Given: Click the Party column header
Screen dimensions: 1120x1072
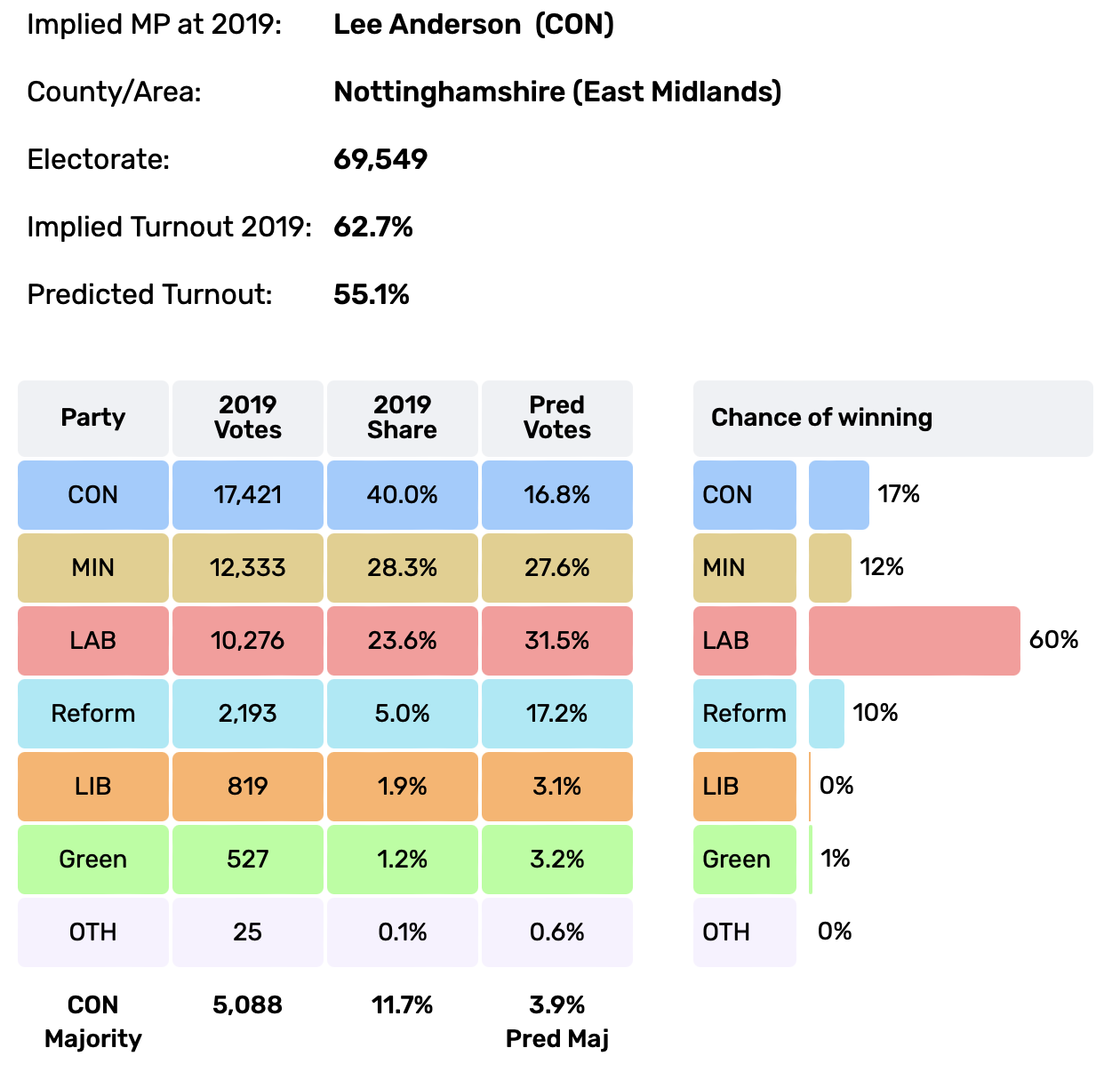Looking at the screenshot, I should tap(93, 418).
